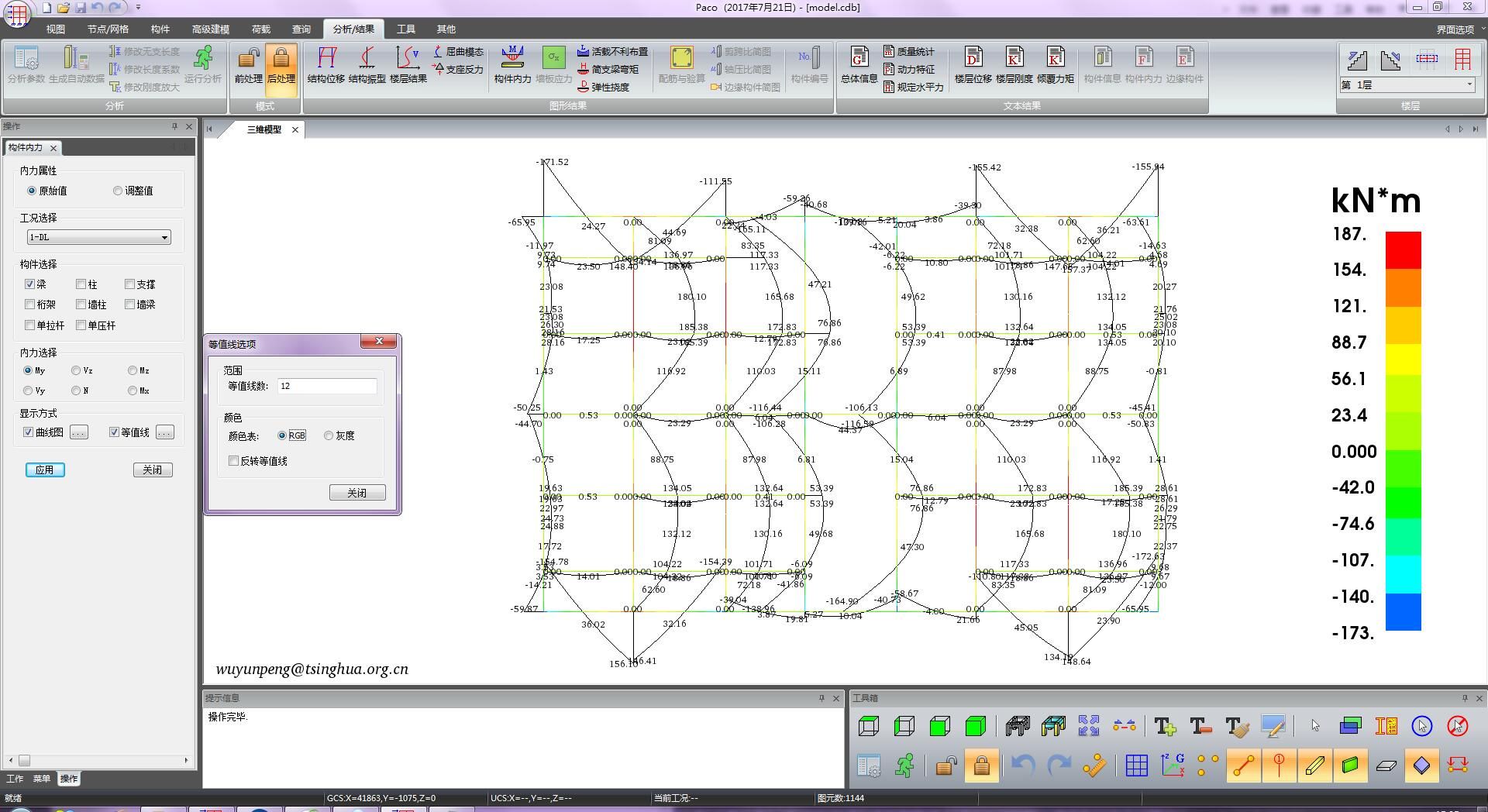Open 工况选择 1-DL dropdown
Image resolution: width=1488 pixels, height=812 pixels.
click(99, 237)
